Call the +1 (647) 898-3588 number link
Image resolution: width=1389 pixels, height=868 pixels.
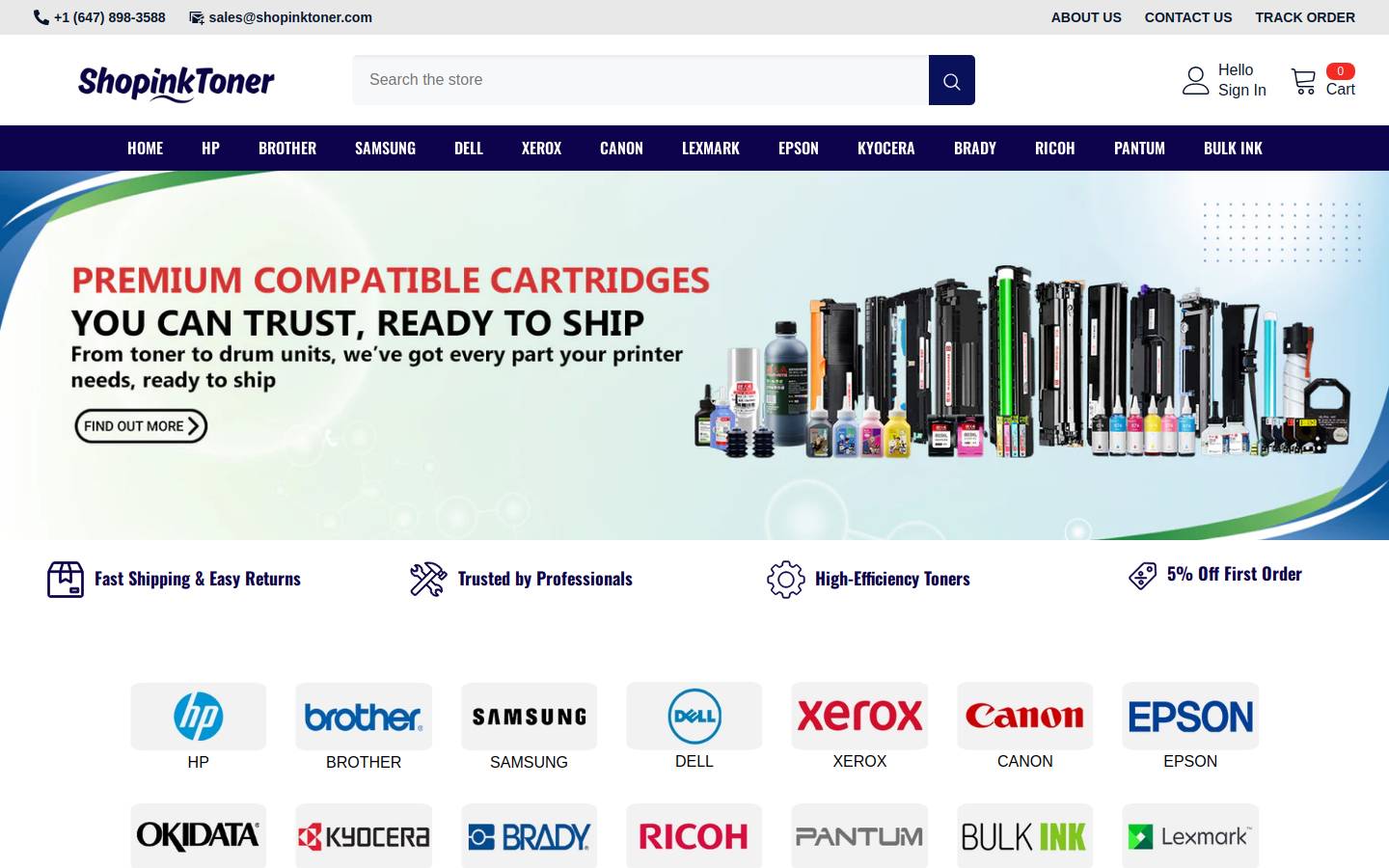[110, 17]
